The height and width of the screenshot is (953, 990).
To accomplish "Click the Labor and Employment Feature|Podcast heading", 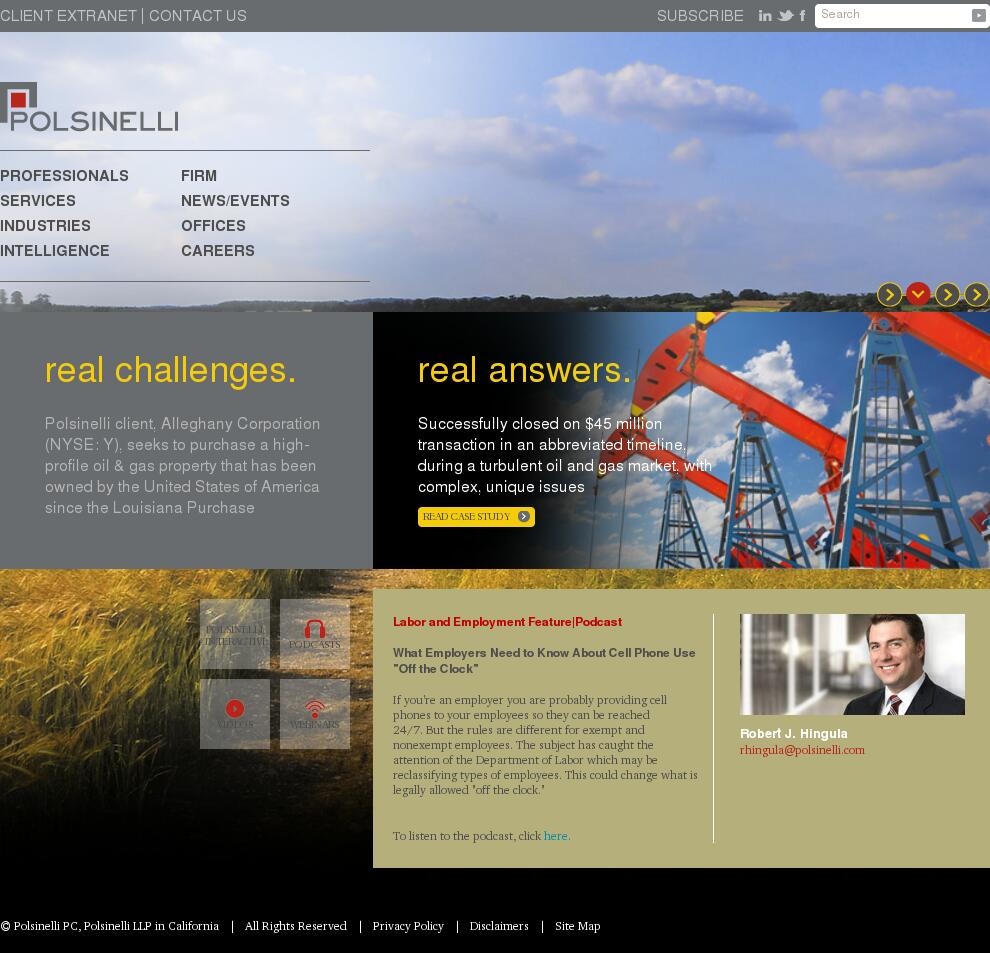I will (x=507, y=622).
